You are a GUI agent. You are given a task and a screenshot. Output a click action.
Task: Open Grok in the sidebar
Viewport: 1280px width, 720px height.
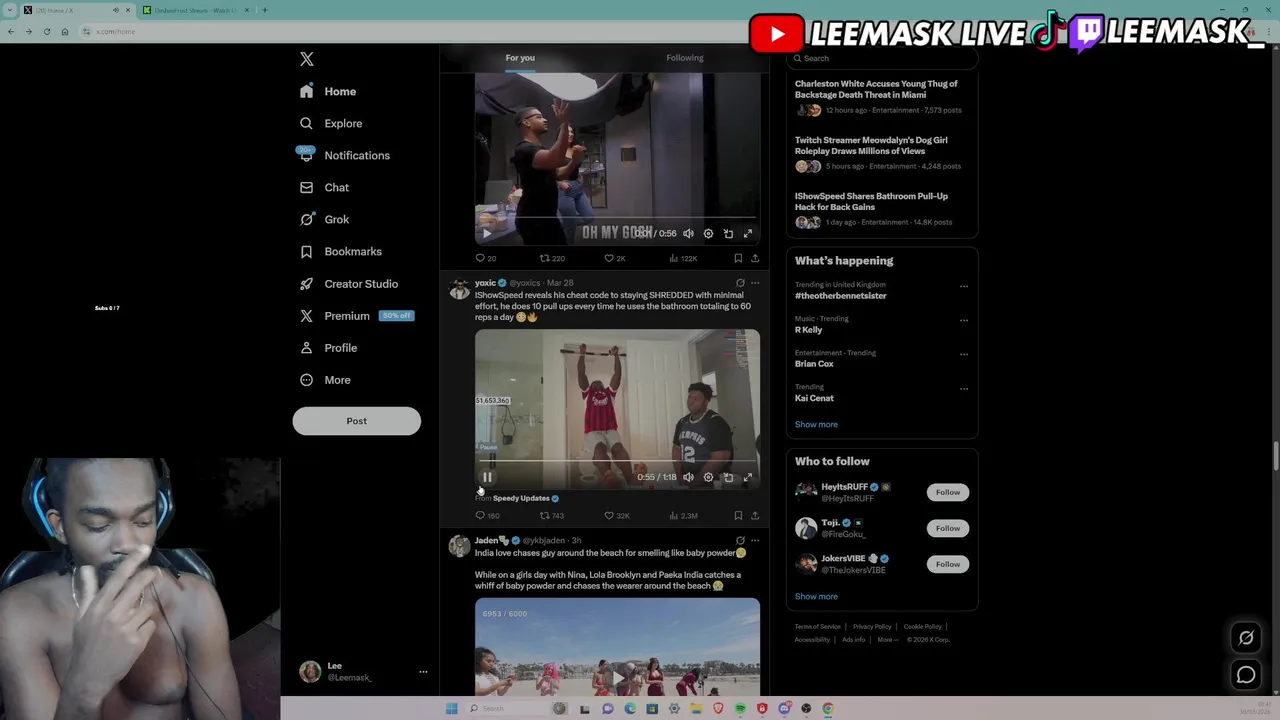[324, 219]
